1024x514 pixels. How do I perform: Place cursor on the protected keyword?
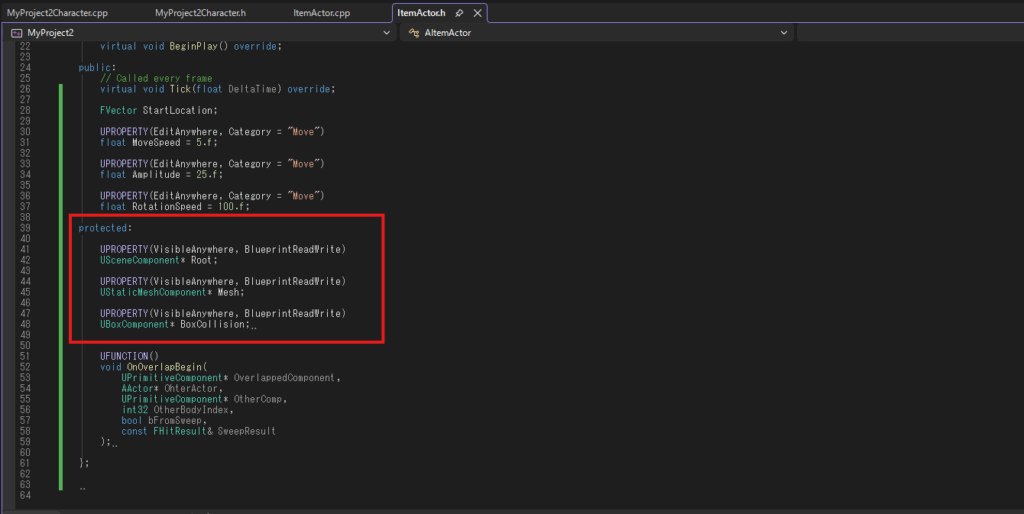point(103,228)
